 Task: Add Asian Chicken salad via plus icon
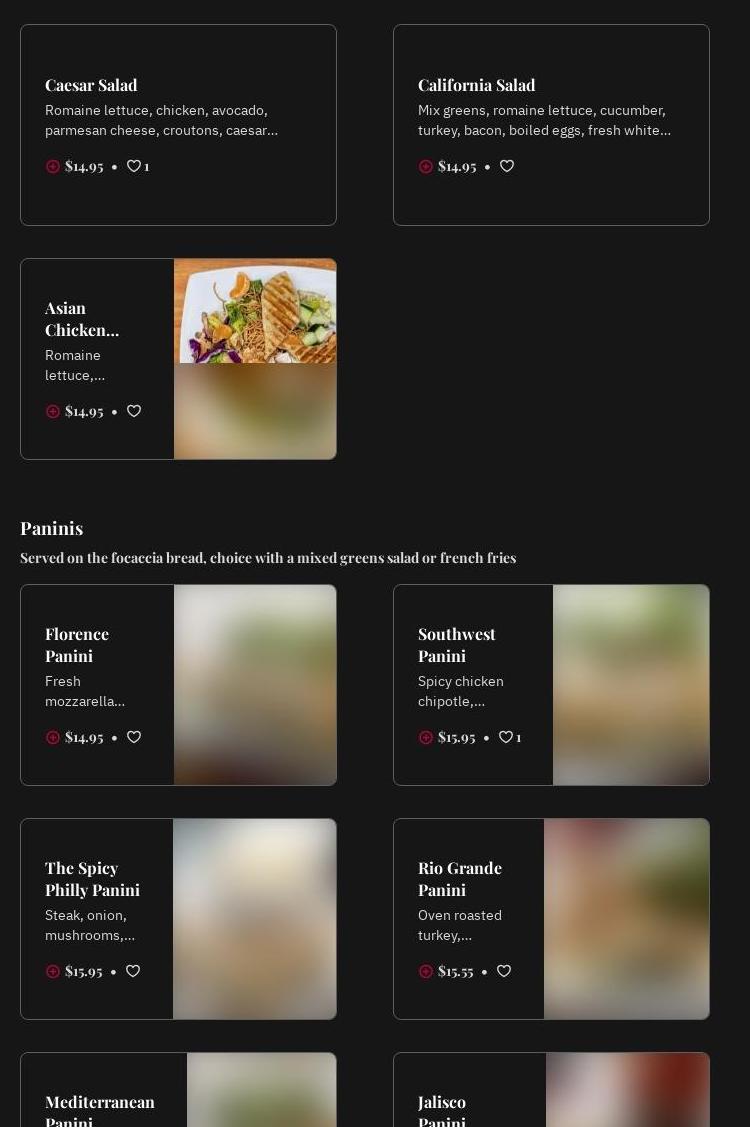tap(52, 412)
